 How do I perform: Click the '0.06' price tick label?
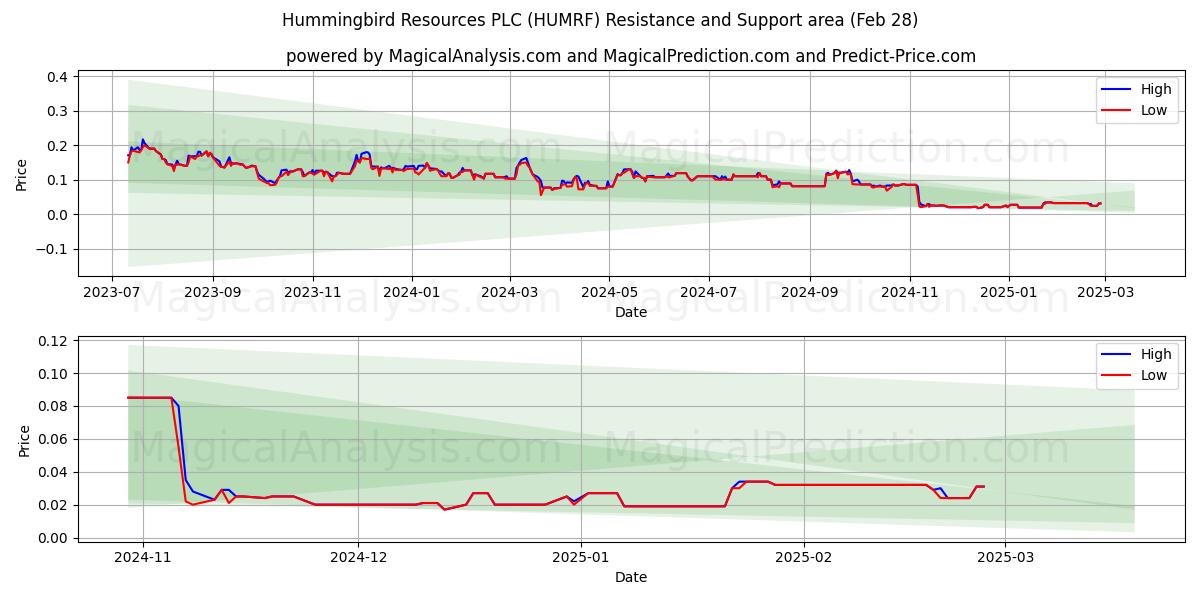pyautogui.click(x=54, y=440)
